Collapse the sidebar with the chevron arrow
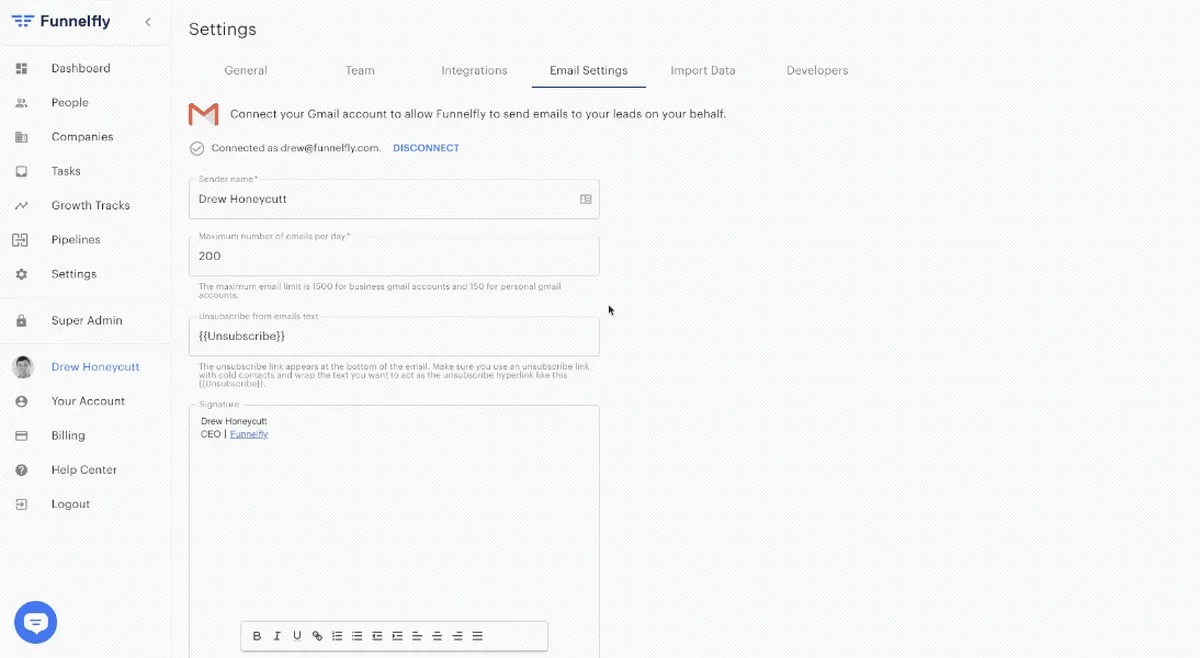Image resolution: width=1200 pixels, height=658 pixels. coord(148,22)
